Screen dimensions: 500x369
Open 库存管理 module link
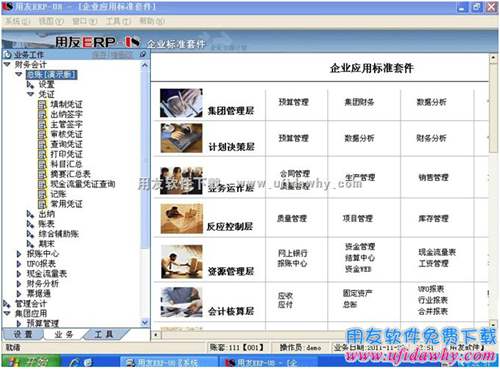click(433, 218)
